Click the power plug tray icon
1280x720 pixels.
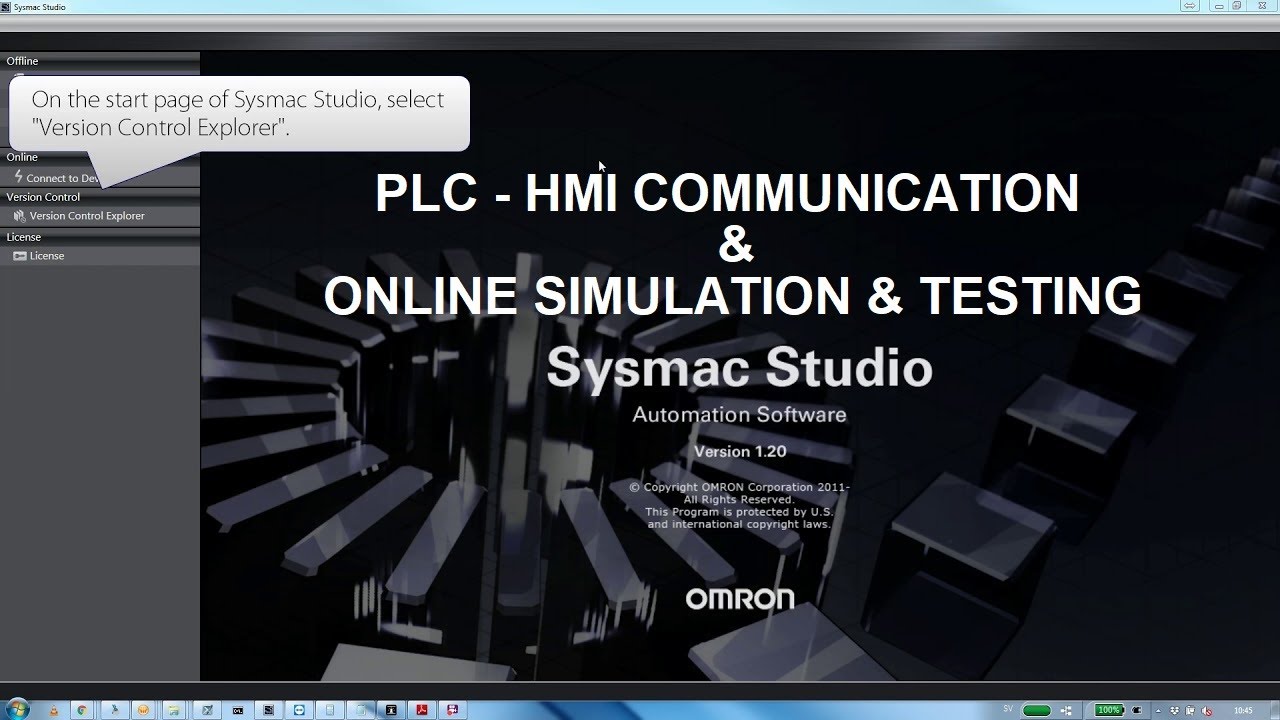[1136, 710]
